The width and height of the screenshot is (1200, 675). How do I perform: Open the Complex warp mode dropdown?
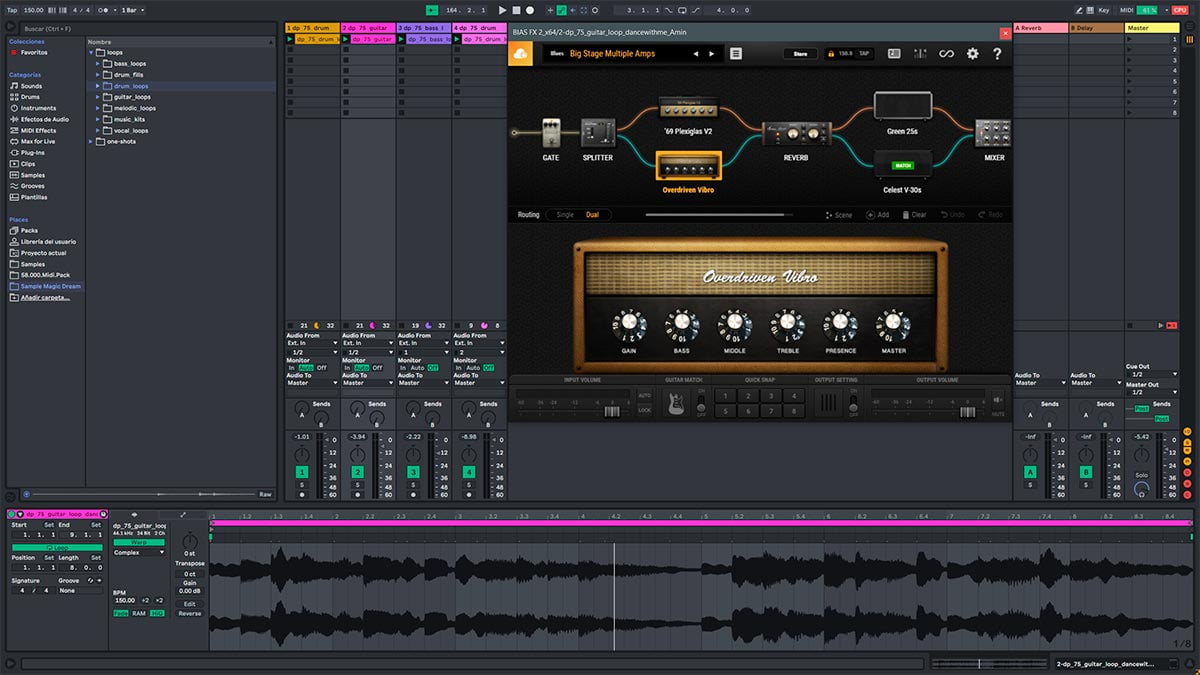tap(139, 552)
